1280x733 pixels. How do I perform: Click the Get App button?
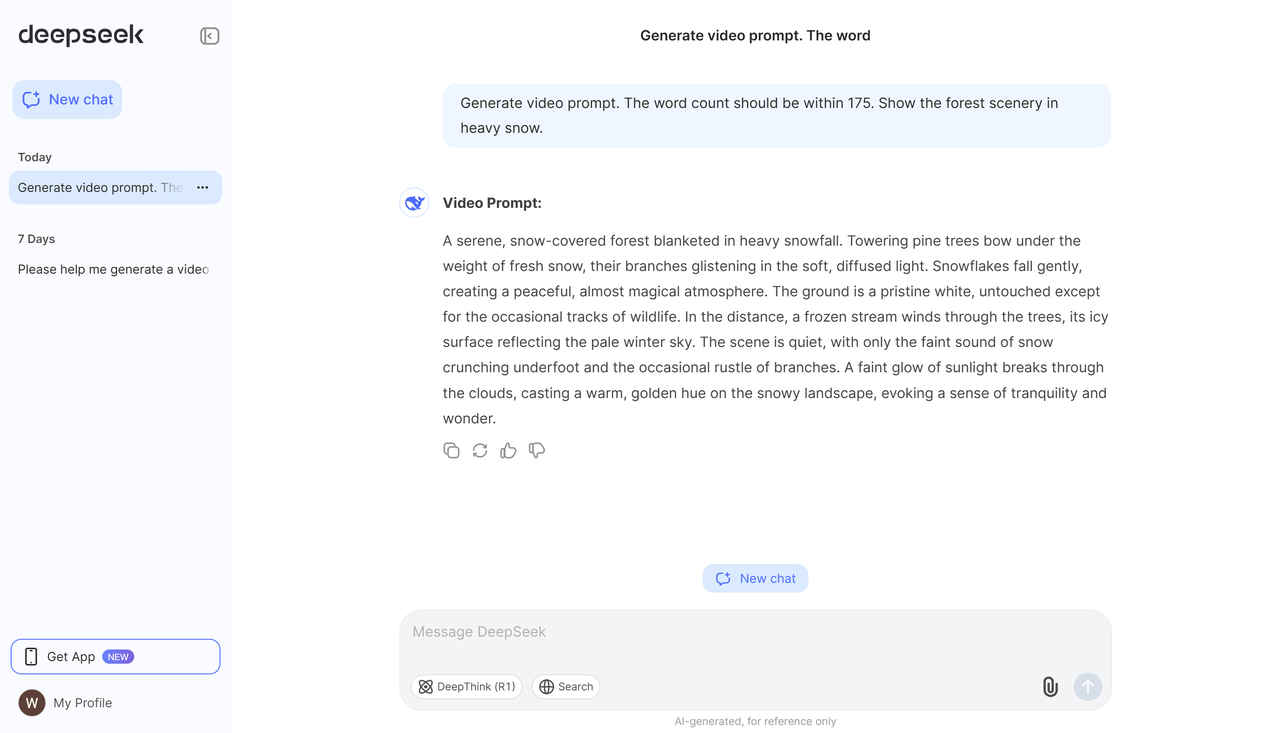pos(115,656)
